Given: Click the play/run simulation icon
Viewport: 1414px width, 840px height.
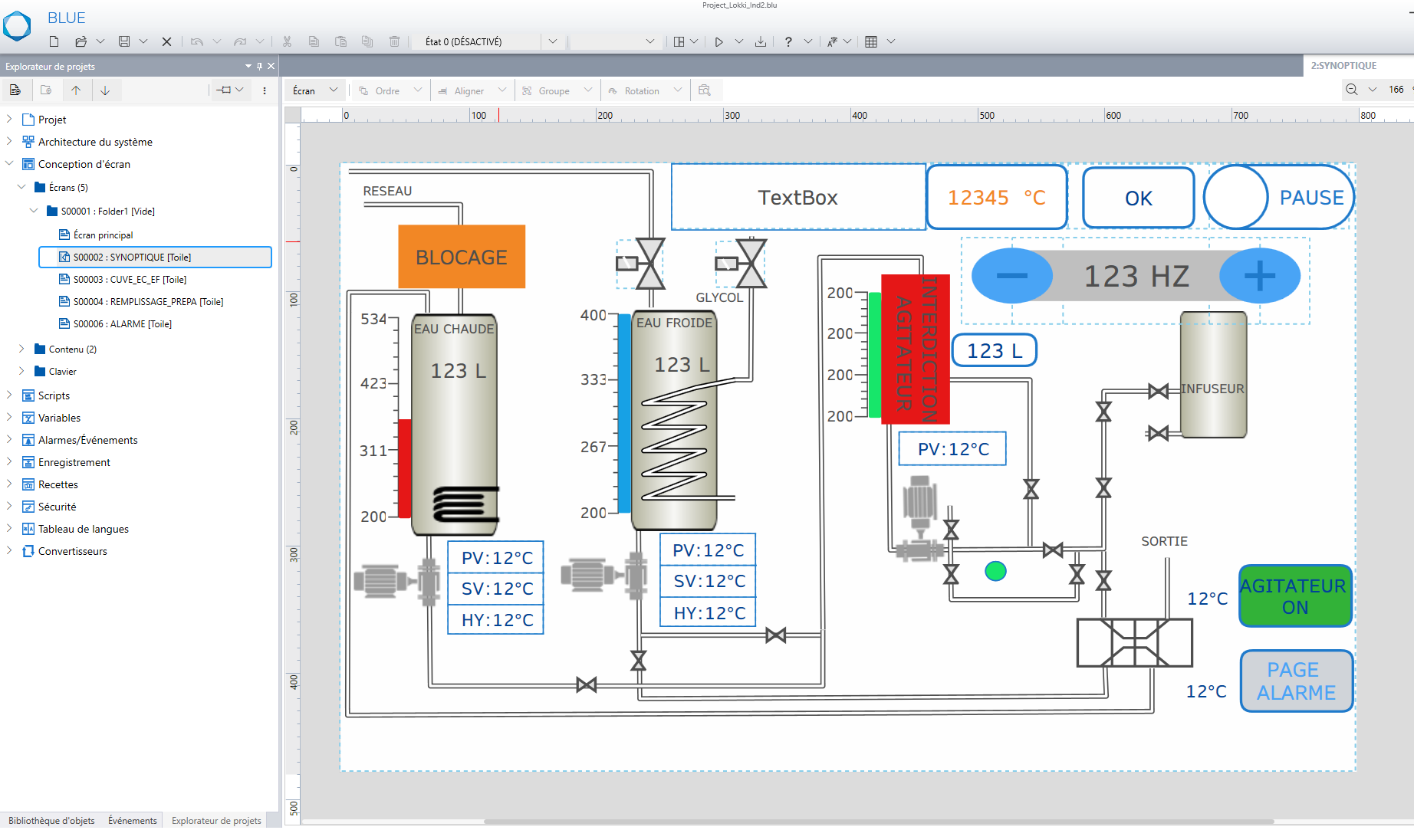Looking at the screenshot, I should click(x=719, y=41).
